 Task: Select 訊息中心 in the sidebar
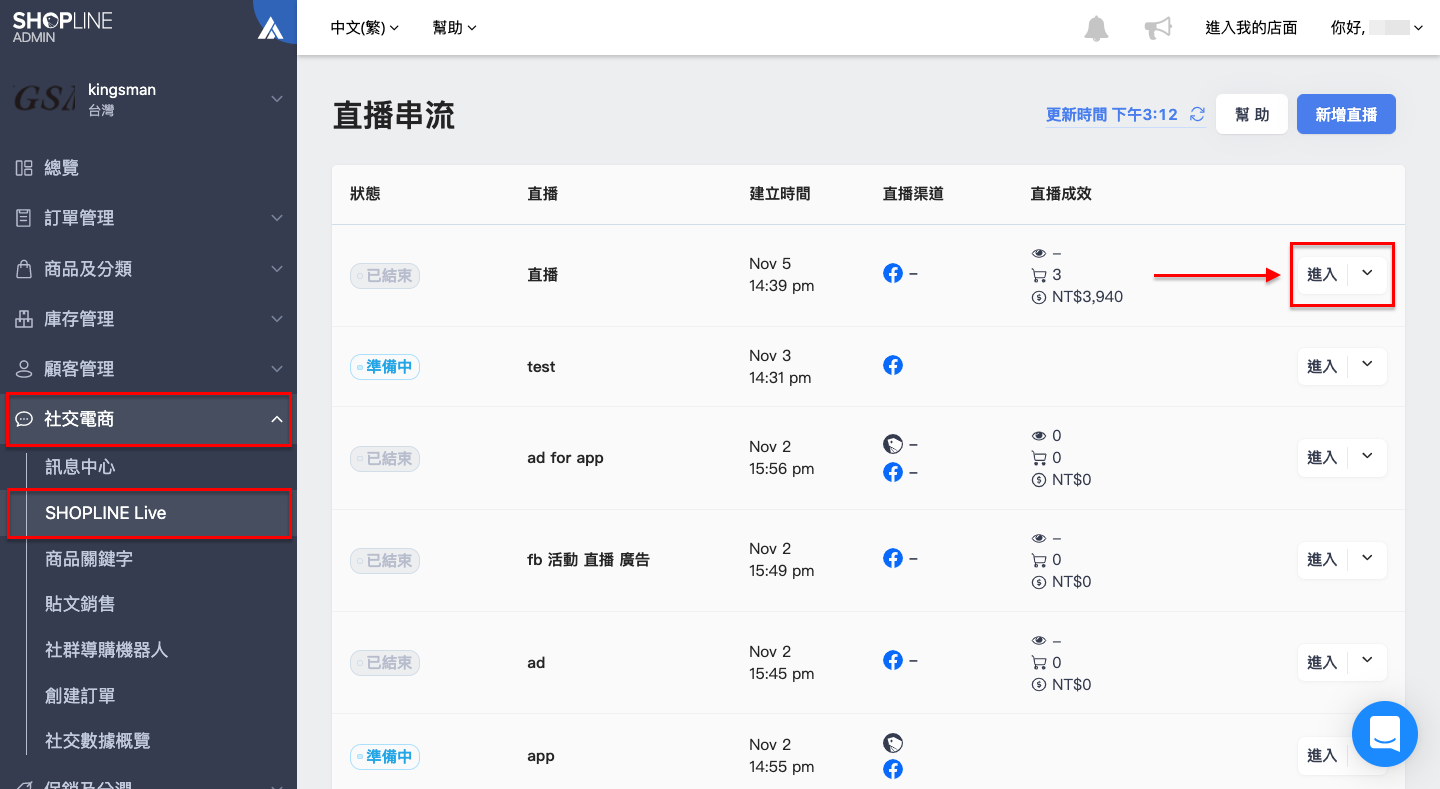pos(81,467)
